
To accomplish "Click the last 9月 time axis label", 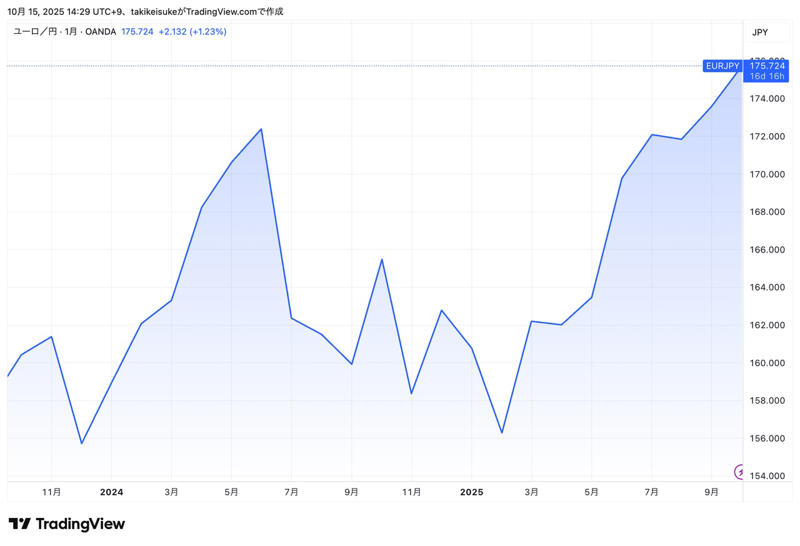I will (x=711, y=492).
